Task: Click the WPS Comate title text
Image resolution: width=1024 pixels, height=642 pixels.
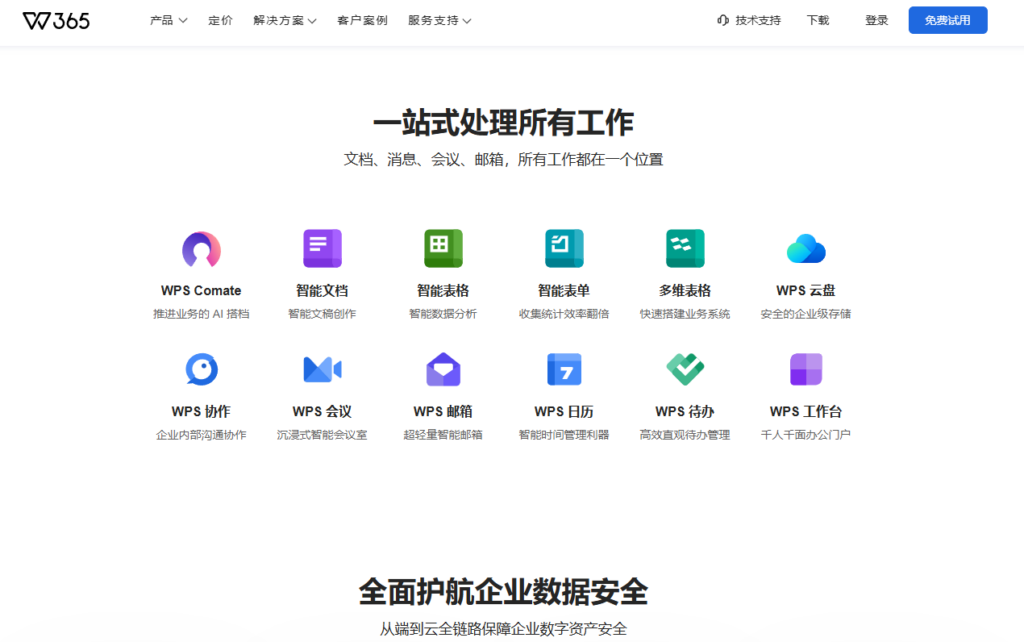Action: point(201,291)
